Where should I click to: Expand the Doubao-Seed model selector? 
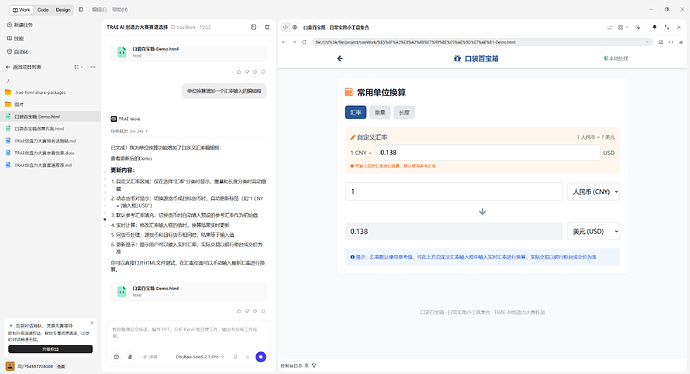[x=200, y=357]
